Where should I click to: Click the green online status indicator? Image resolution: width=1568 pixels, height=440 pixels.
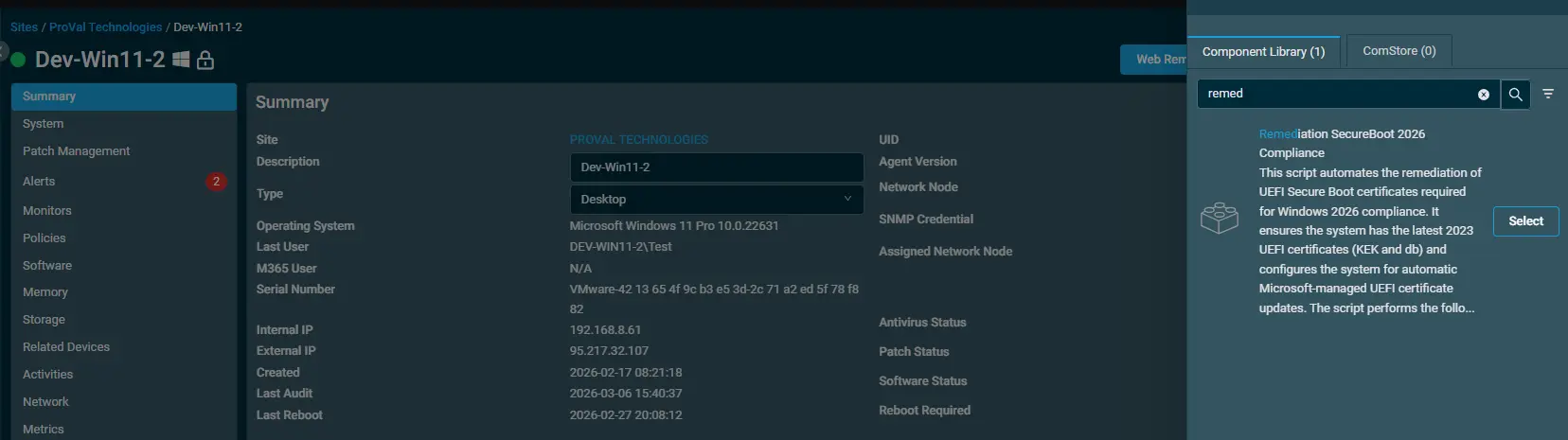[18, 60]
